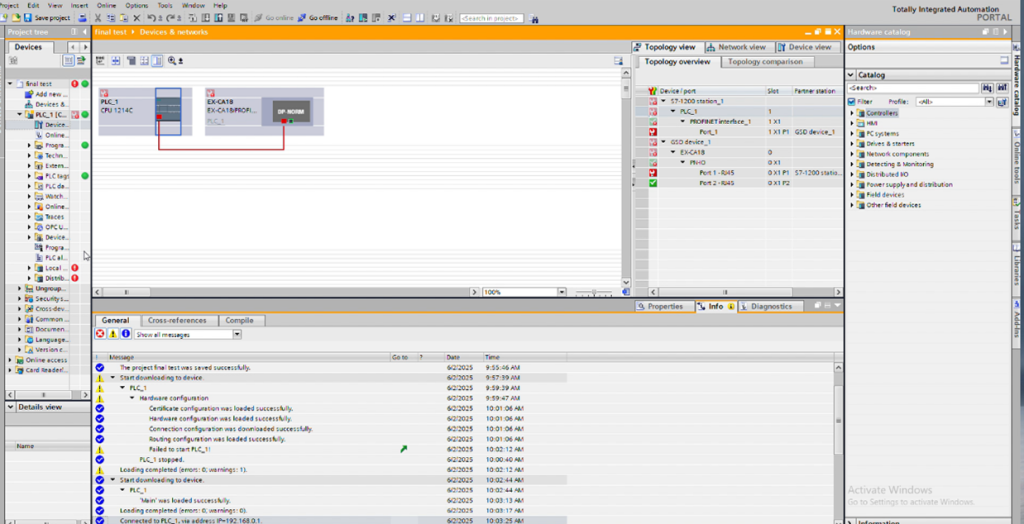1024x524 pixels.
Task: Click the Save project toolbar icon
Action: (x=28, y=18)
